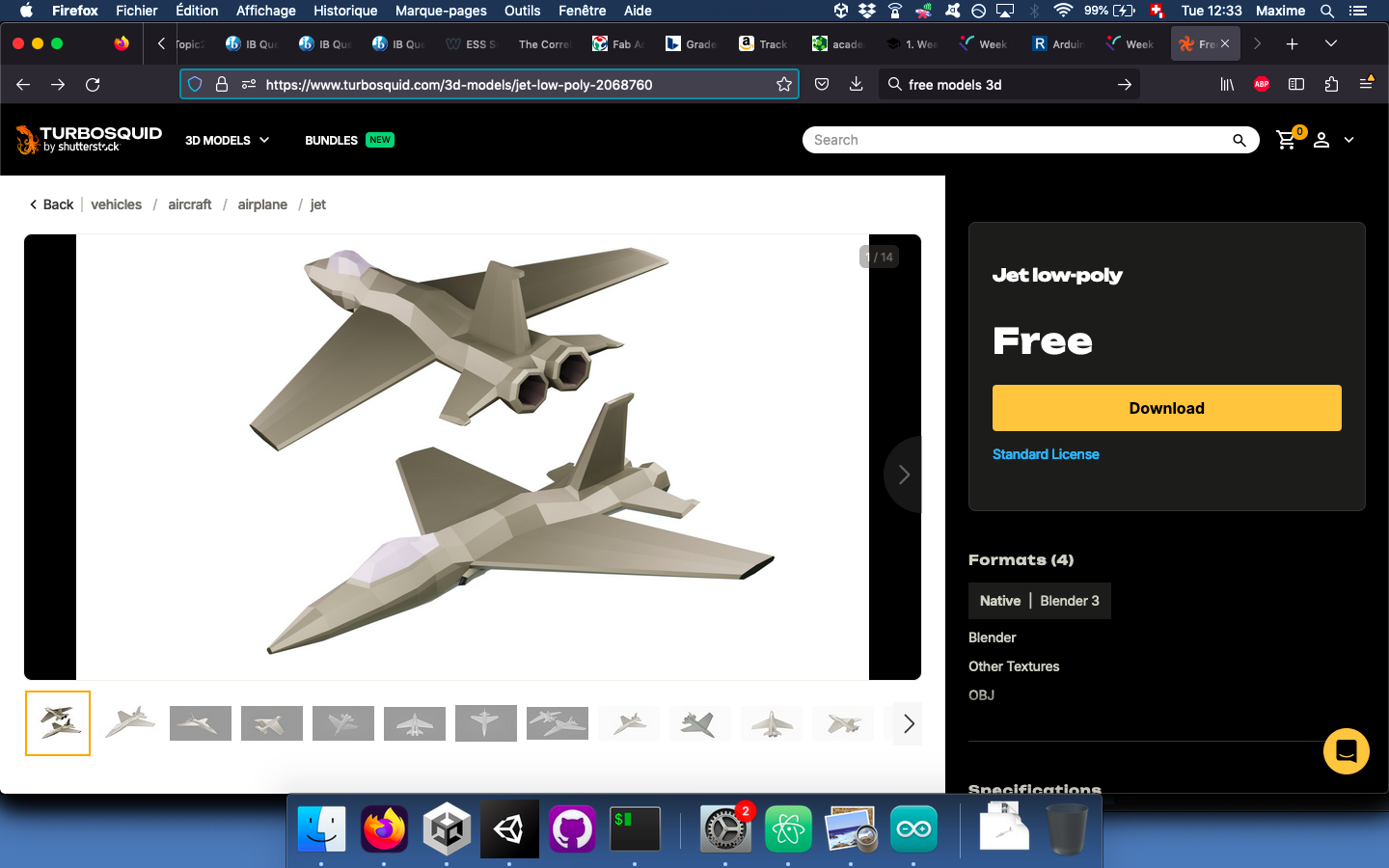Click the yellow Download button
Image resolution: width=1389 pixels, height=868 pixels.
(1167, 408)
